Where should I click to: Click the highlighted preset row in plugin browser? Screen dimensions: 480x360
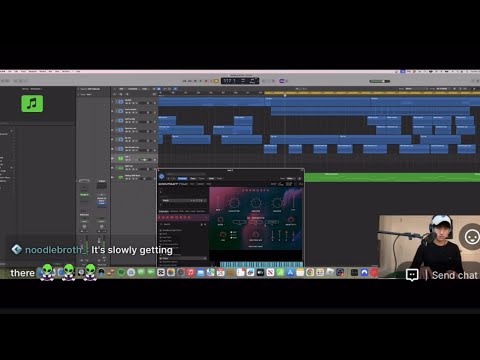[x=183, y=258]
